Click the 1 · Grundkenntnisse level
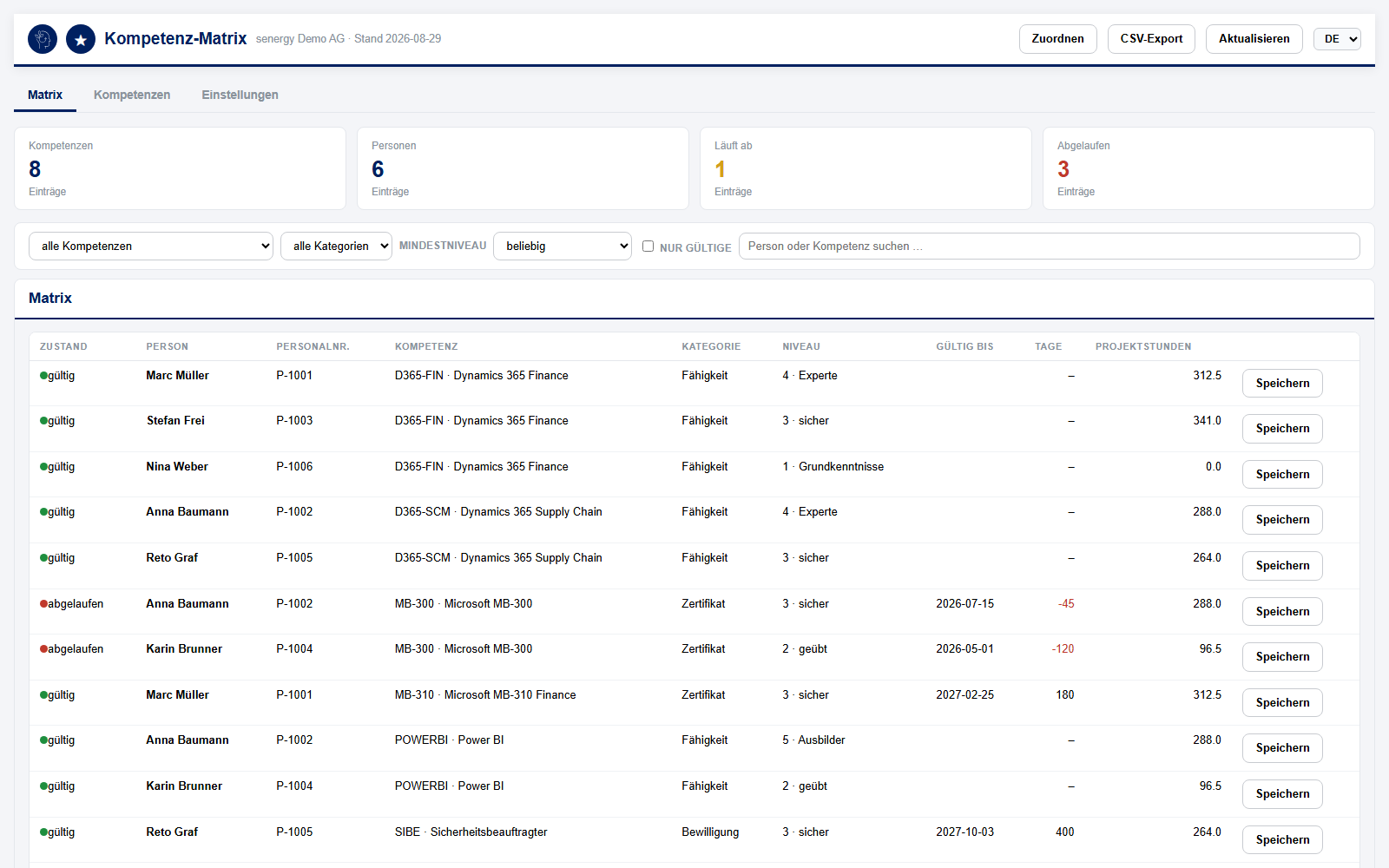This screenshot has width=1389, height=868. 833,467
